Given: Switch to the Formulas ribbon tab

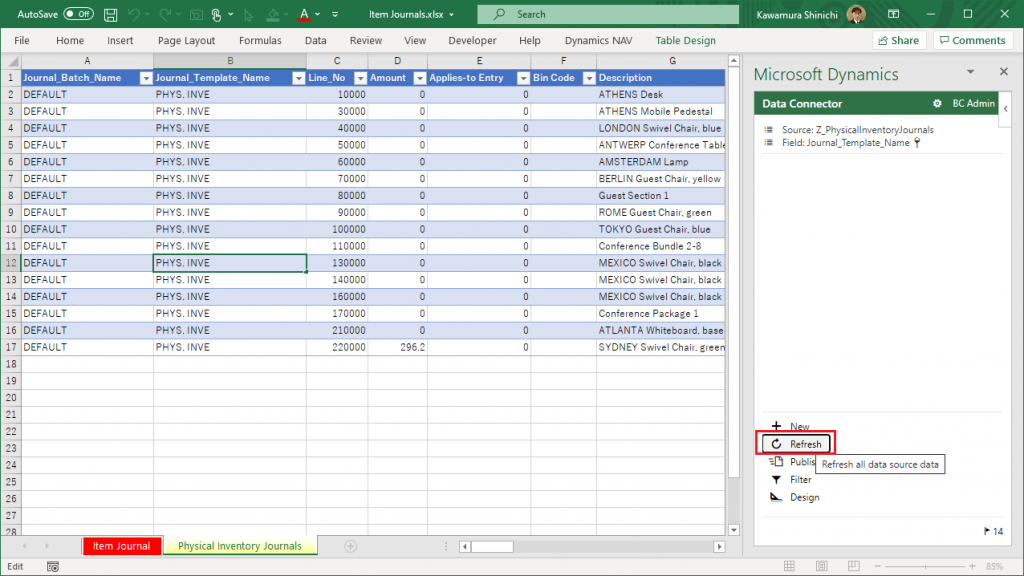Looking at the screenshot, I should point(260,40).
